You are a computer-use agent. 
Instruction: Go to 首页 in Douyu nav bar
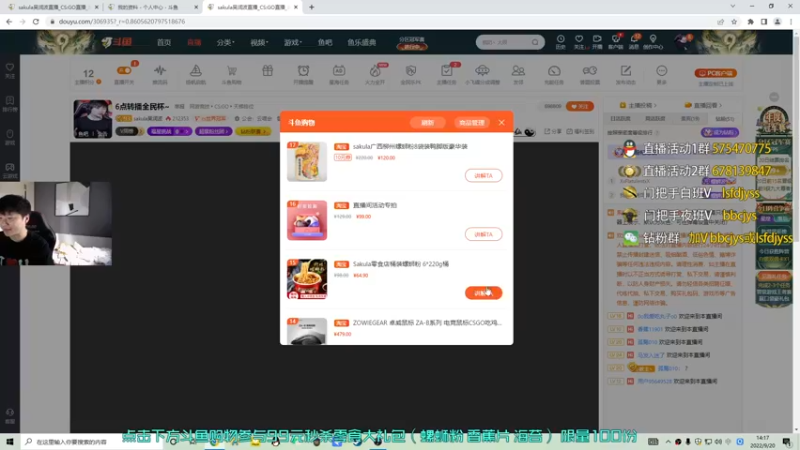point(164,42)
